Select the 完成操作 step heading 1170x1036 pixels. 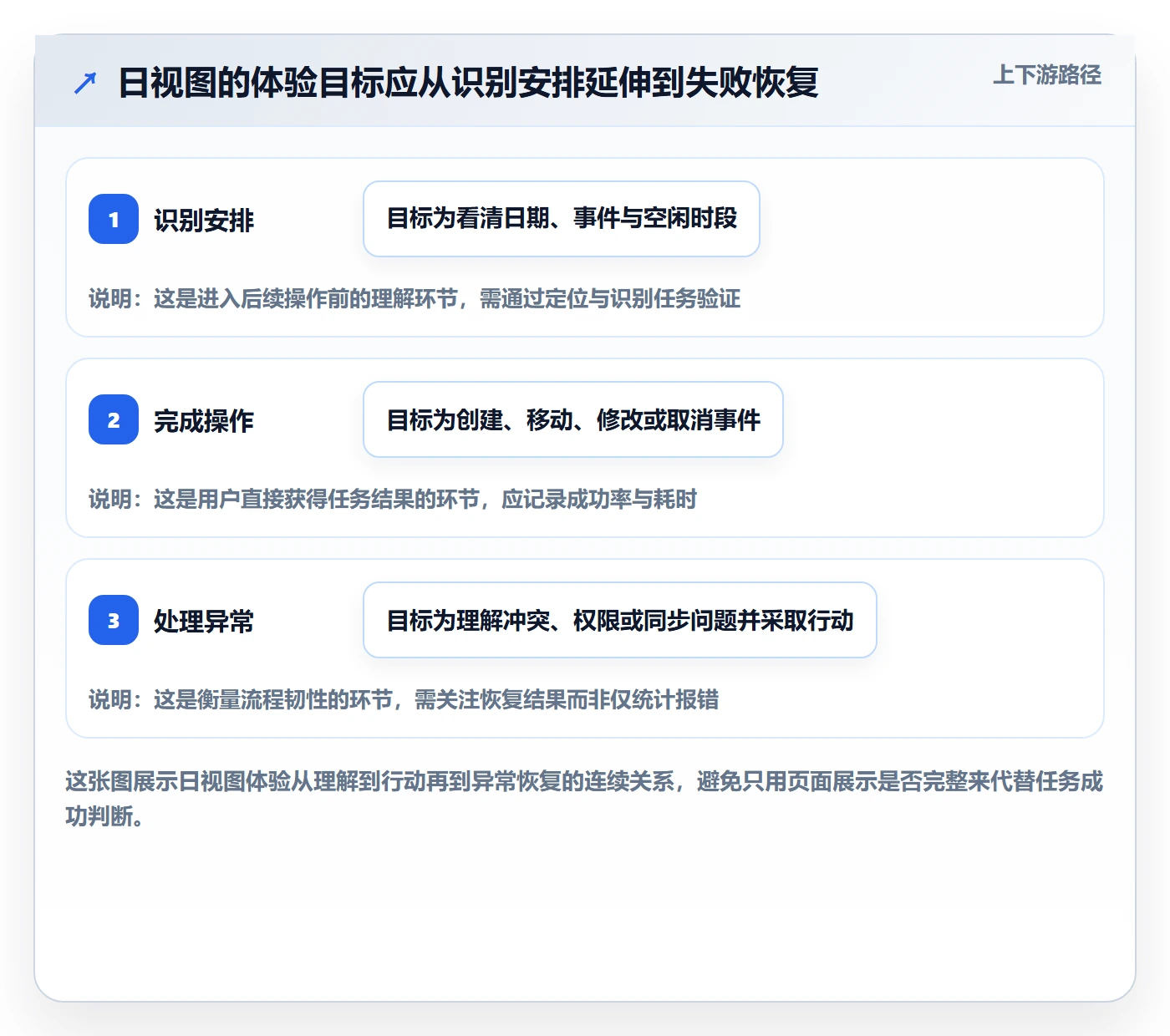pyautogui.click(x=204, y=420)
